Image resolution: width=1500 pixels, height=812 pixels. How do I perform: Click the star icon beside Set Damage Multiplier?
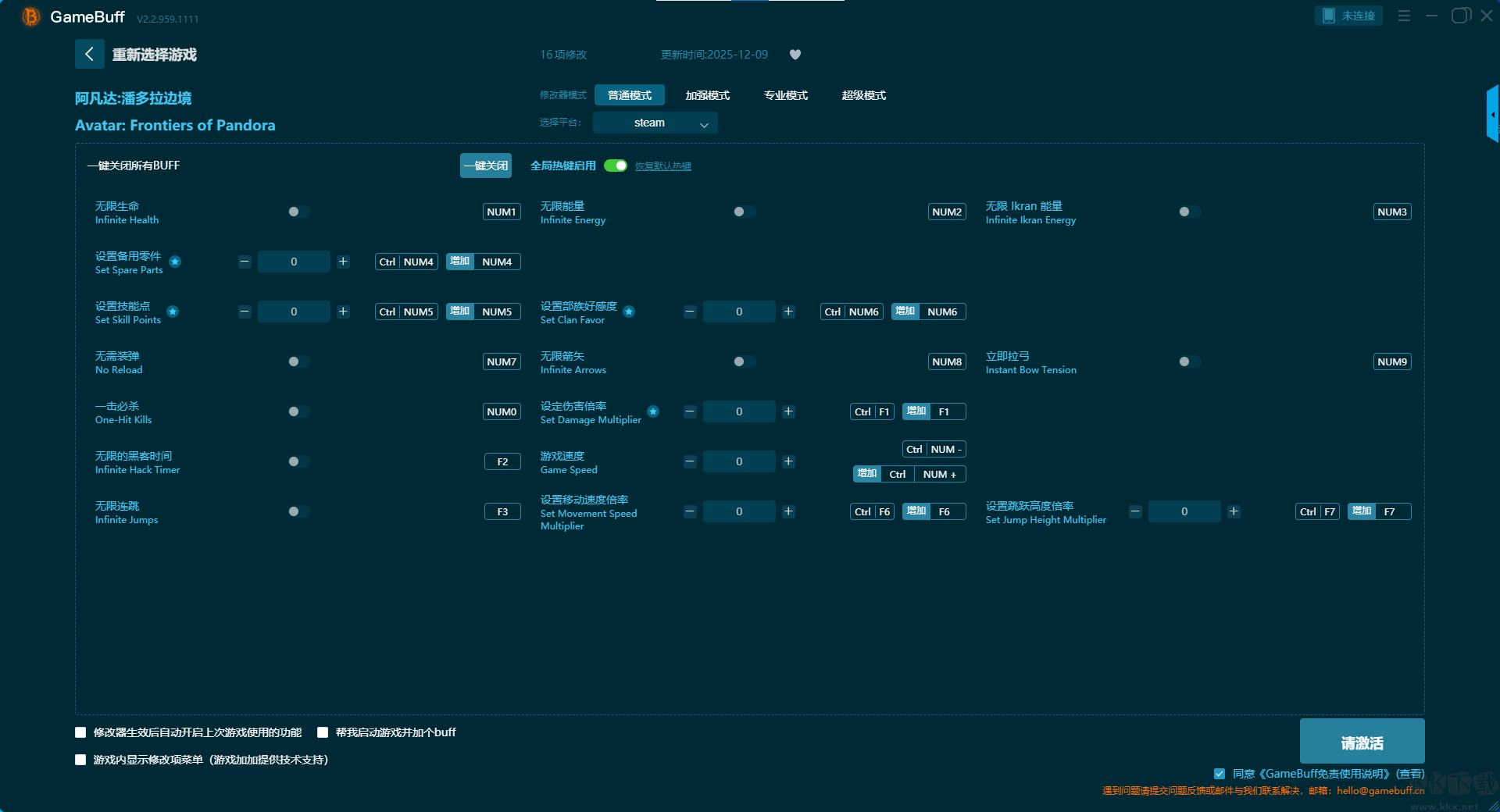coord(653,411)
